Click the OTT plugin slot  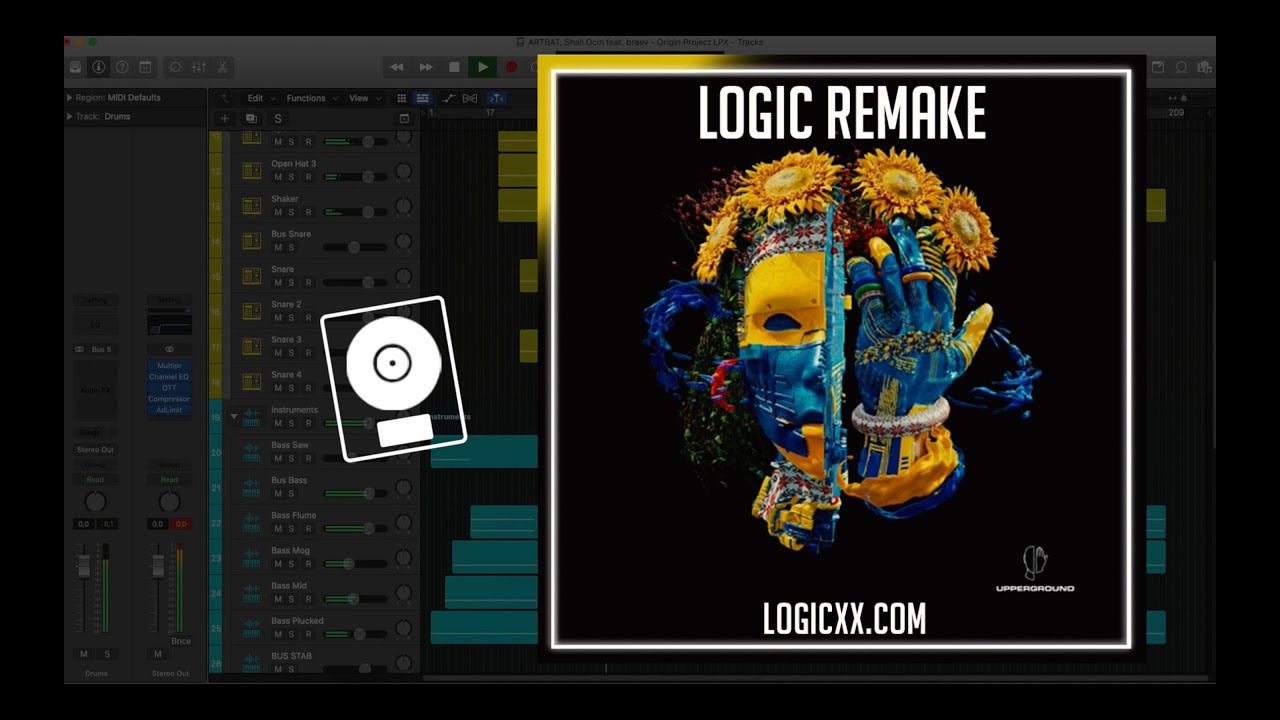point(169,388)
